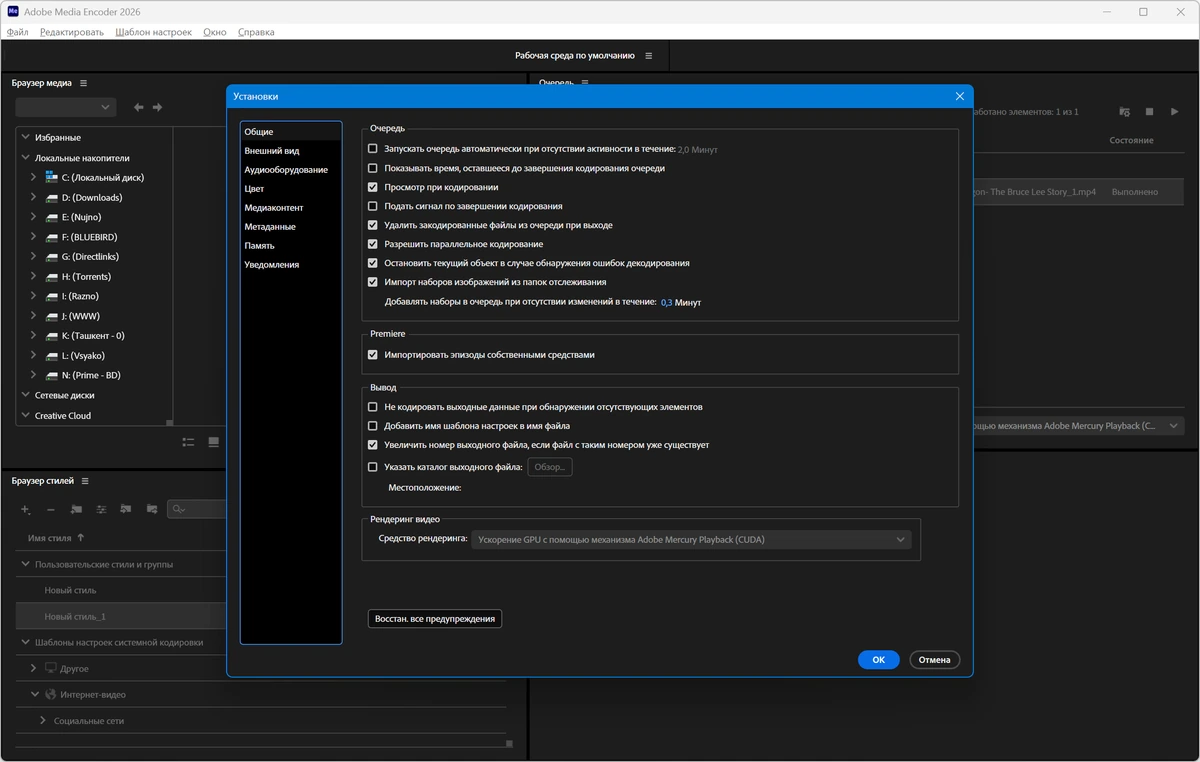Click Отмена to cancel dialog
This screenshot has height=762, width=1200.
click(x=935, y=660)
